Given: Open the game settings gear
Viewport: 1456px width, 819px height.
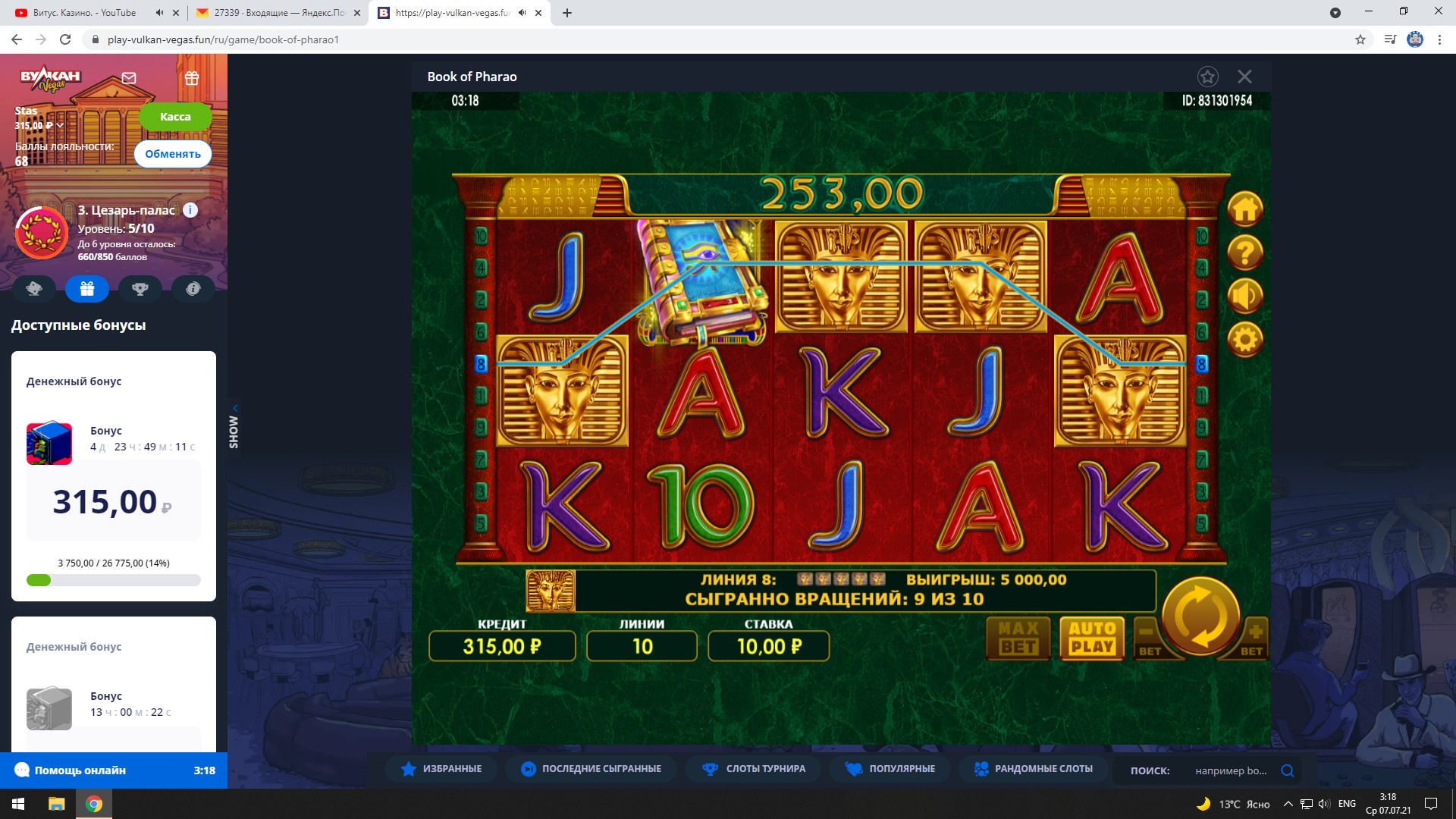Looking at the screenshot, I should (1244, 339).
